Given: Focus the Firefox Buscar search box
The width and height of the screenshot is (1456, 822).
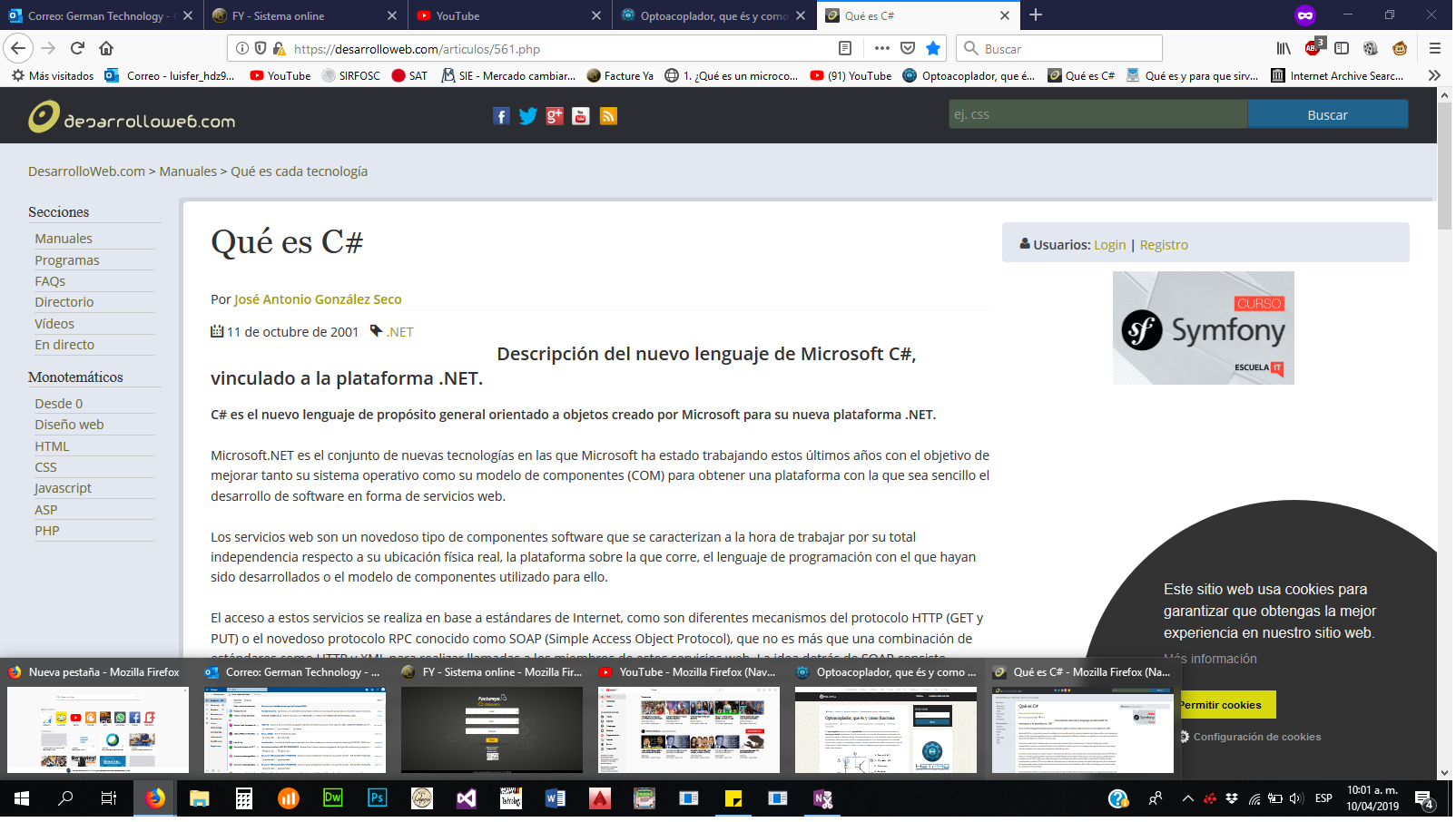Looking at the screenshot, I should (1059, 49).
